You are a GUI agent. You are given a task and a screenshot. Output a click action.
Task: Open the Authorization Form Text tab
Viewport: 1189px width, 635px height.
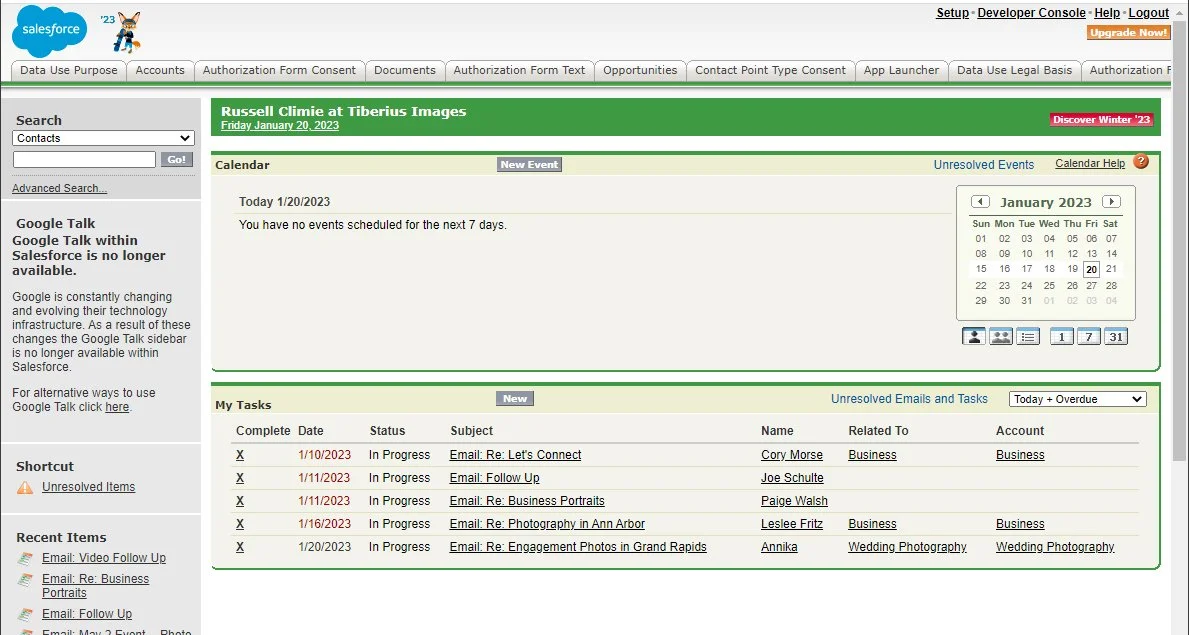[x=519, y=70]
